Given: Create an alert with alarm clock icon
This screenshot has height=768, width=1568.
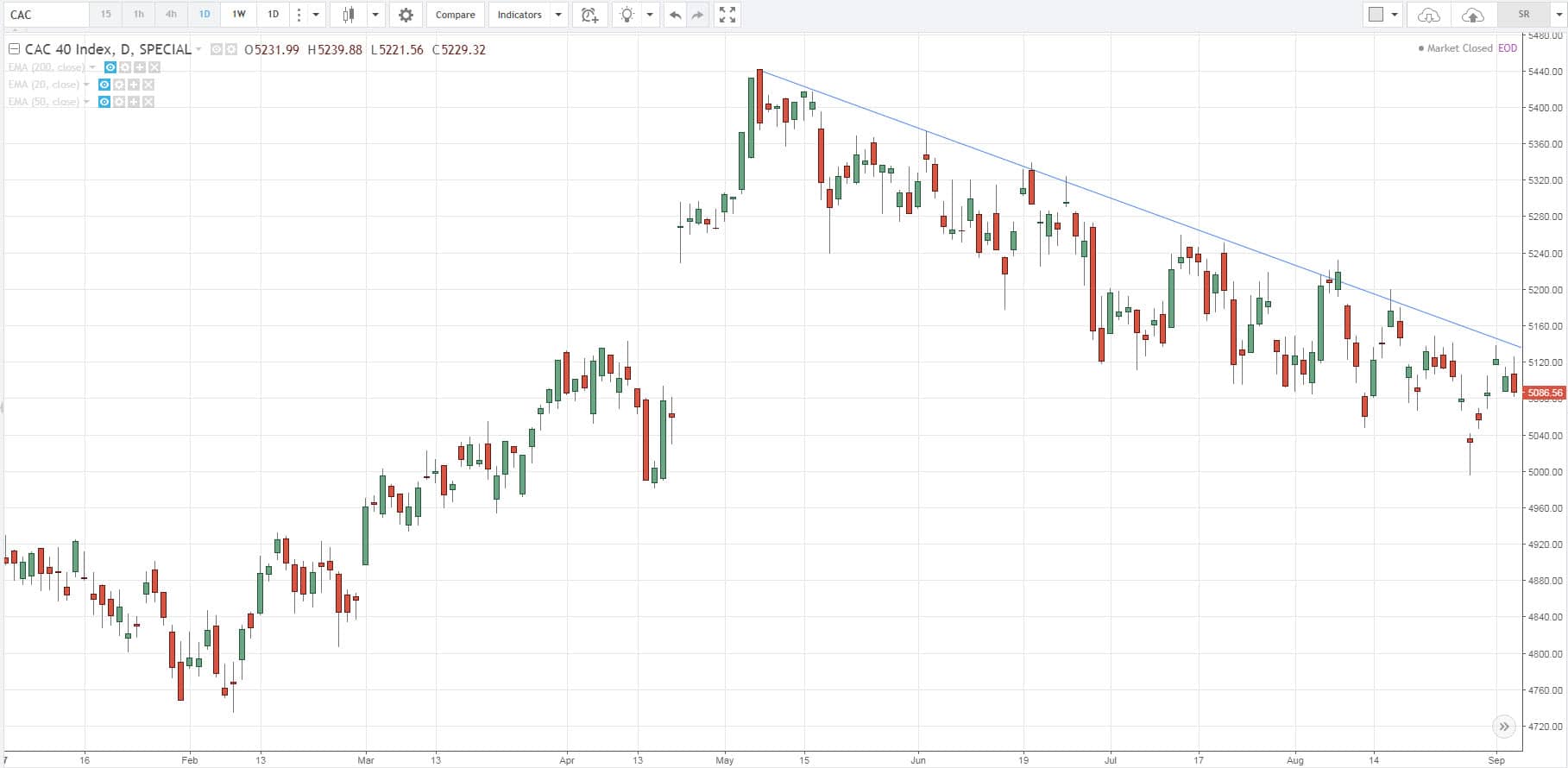Looking at the screenshot, I should point(589,15).
